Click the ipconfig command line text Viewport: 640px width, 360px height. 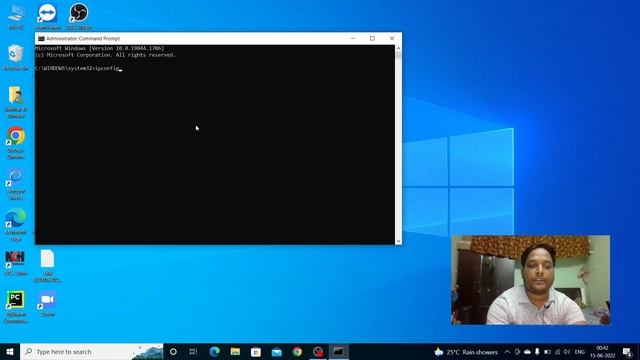78,68
